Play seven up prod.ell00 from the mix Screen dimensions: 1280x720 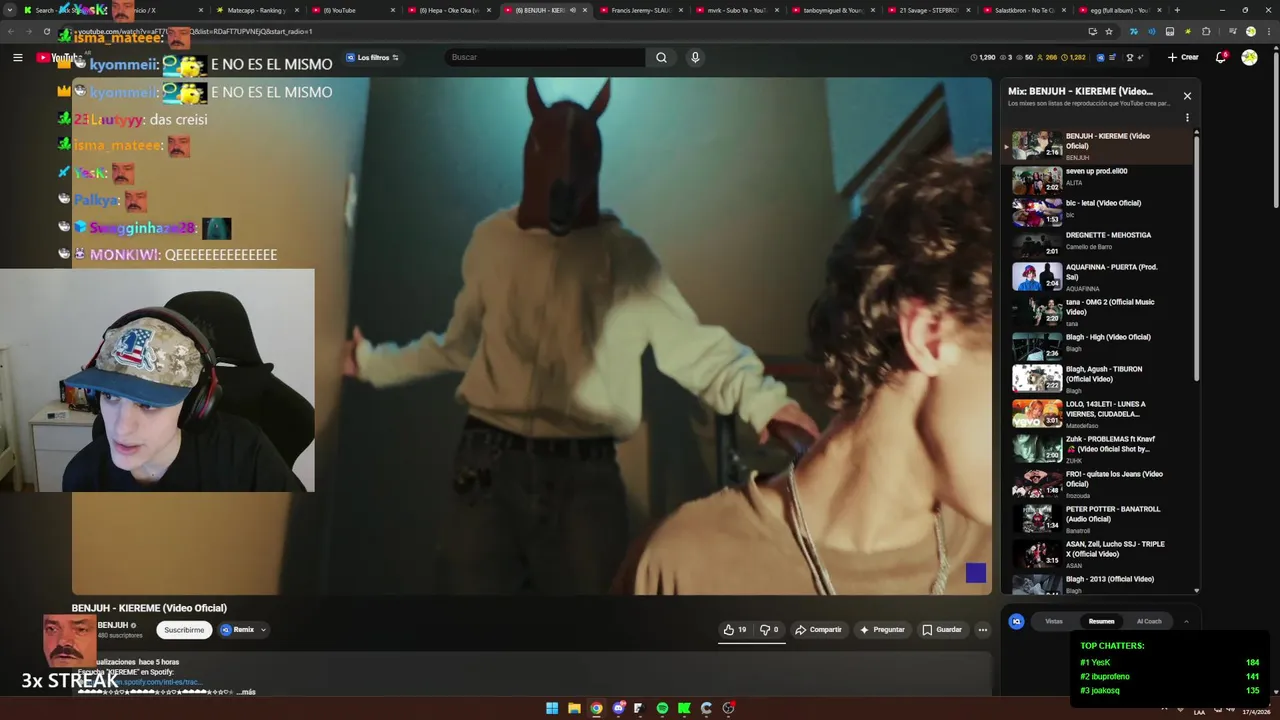pyautogui.click(x=1100, y=180)
